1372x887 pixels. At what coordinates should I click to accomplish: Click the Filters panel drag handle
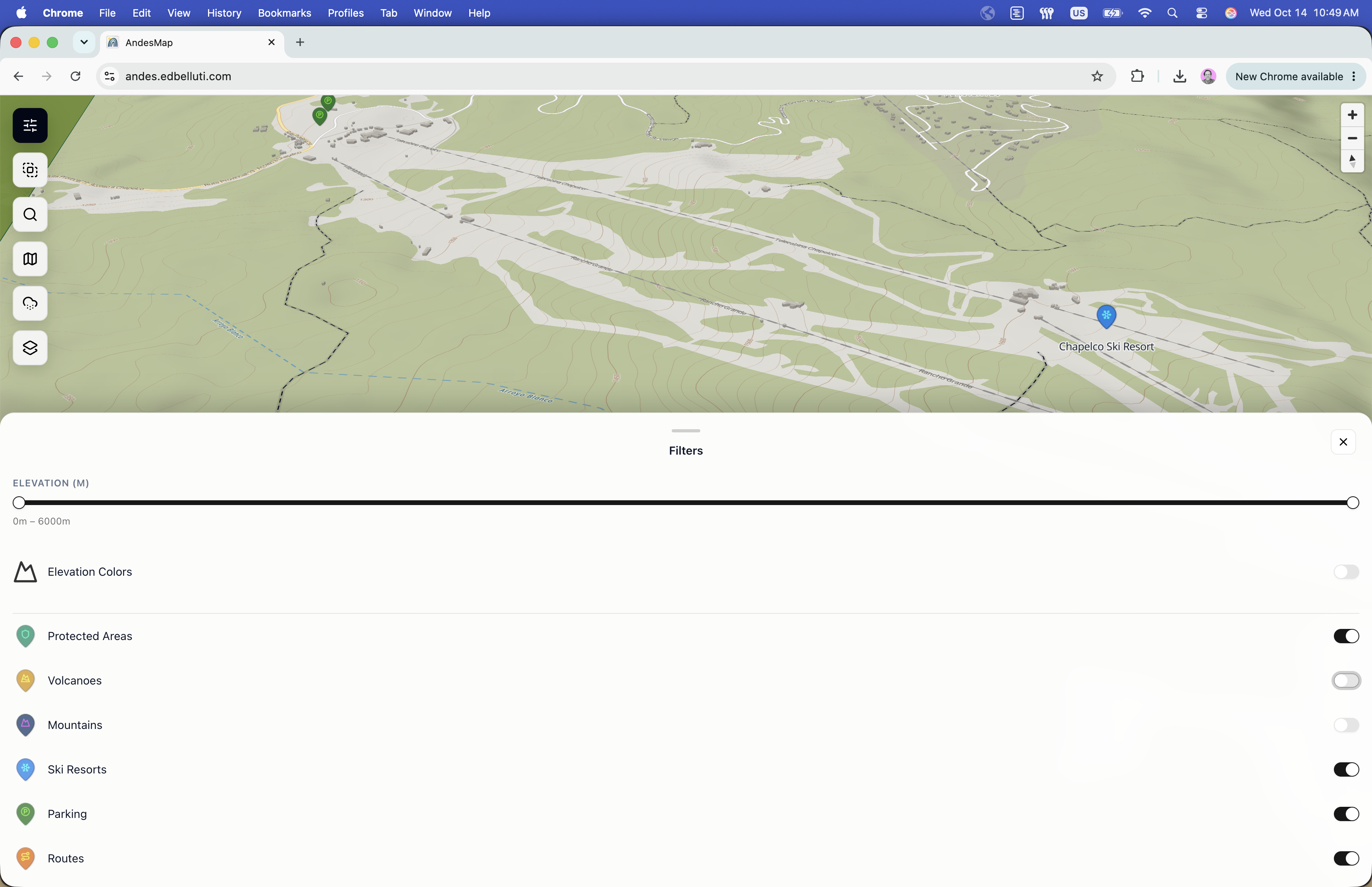686,431
